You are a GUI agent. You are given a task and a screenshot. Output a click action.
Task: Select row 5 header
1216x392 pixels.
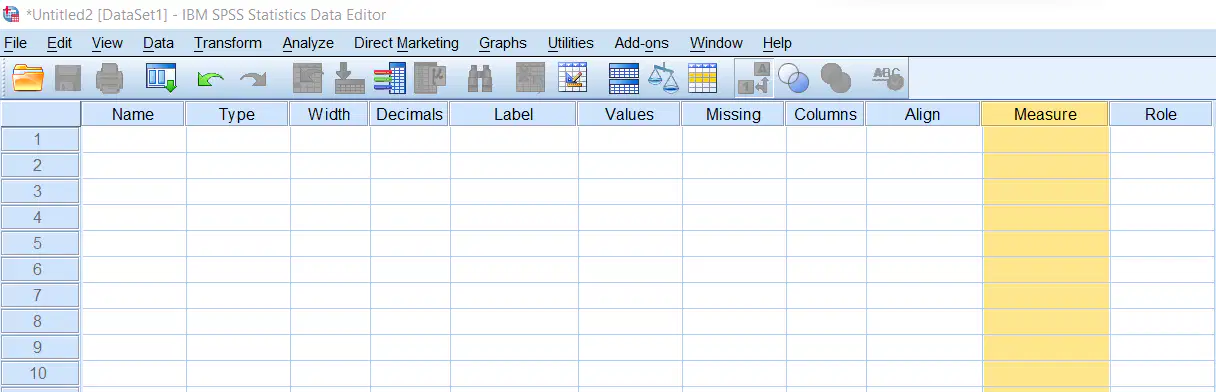(x=39, y=243)
